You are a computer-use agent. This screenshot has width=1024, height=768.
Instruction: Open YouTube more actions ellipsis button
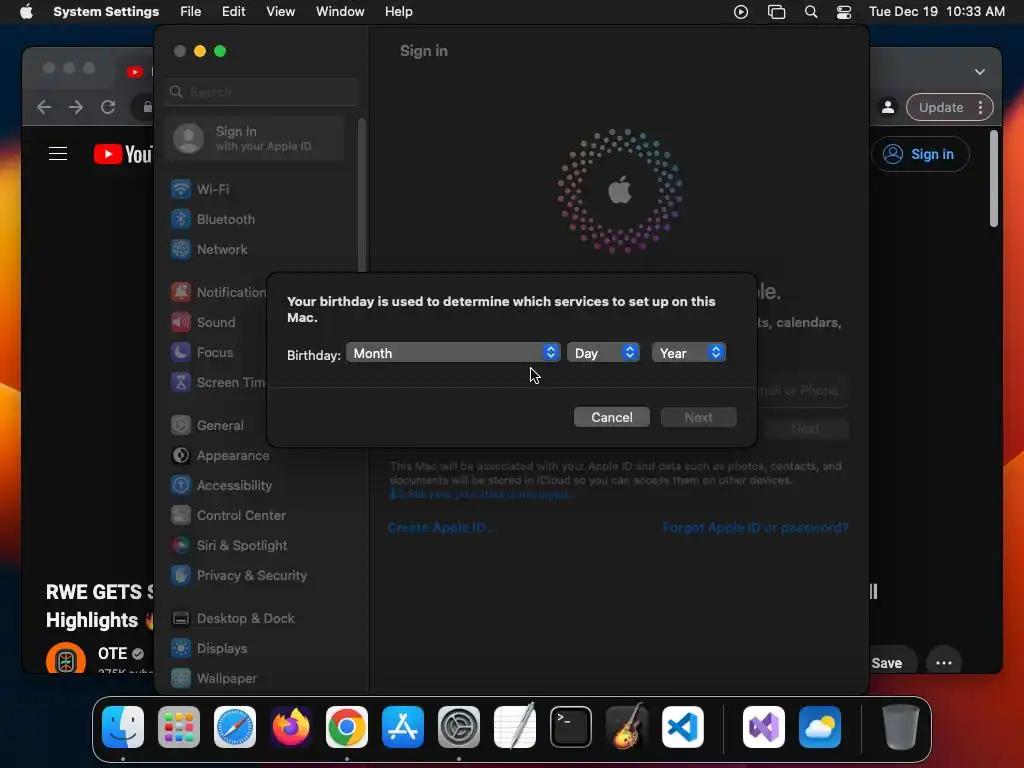tap(944, 663)
